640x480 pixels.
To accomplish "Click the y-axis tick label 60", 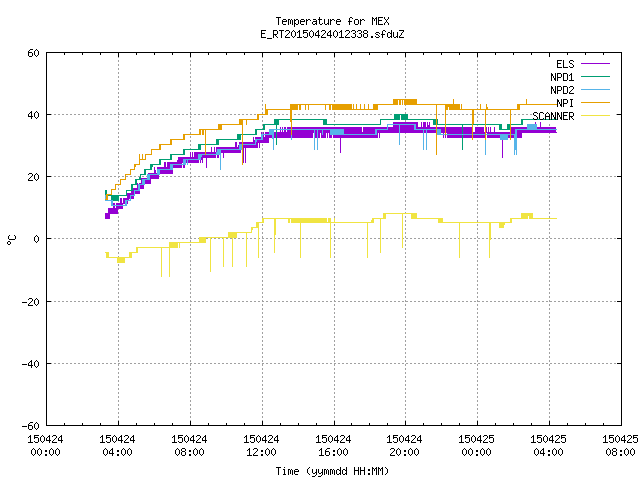I will 33,53.
